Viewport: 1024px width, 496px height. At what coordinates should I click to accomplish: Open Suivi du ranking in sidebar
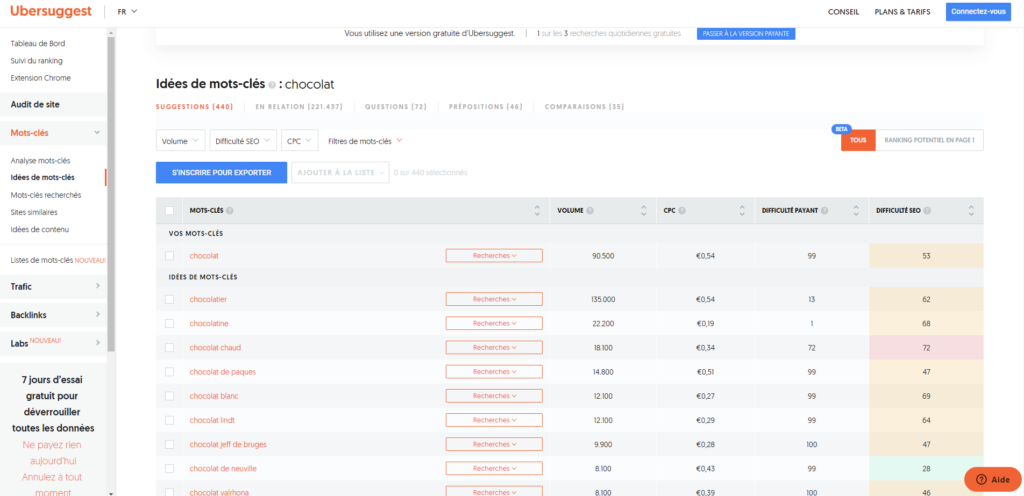click(37, 61)
